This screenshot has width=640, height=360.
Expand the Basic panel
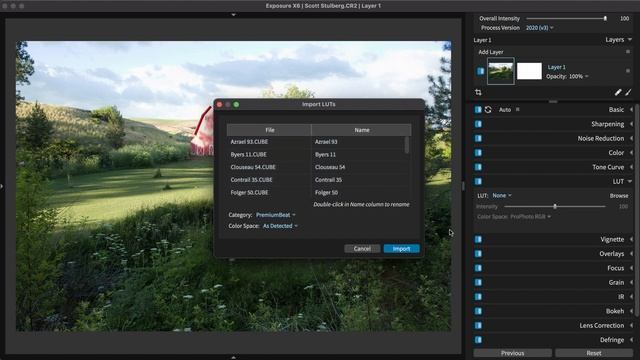(x=631, y=109)
